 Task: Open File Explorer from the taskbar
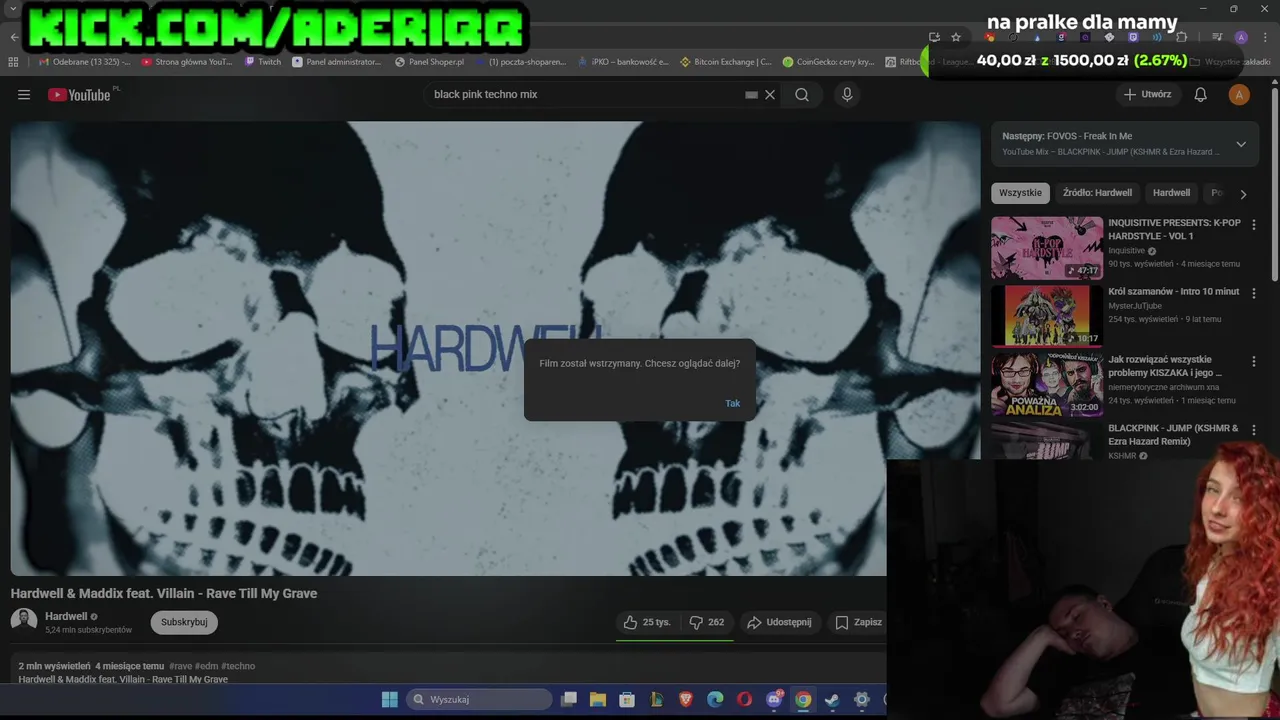[598, 699]
